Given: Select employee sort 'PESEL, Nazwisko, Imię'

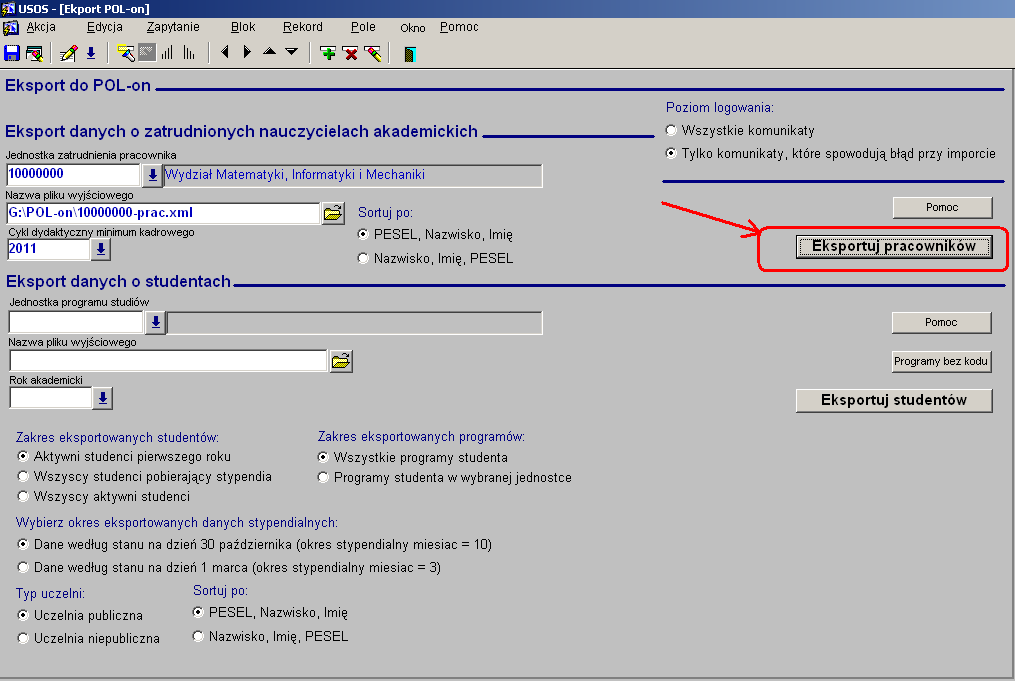Looking at the screenshot, I should click(x=363, y=234).
